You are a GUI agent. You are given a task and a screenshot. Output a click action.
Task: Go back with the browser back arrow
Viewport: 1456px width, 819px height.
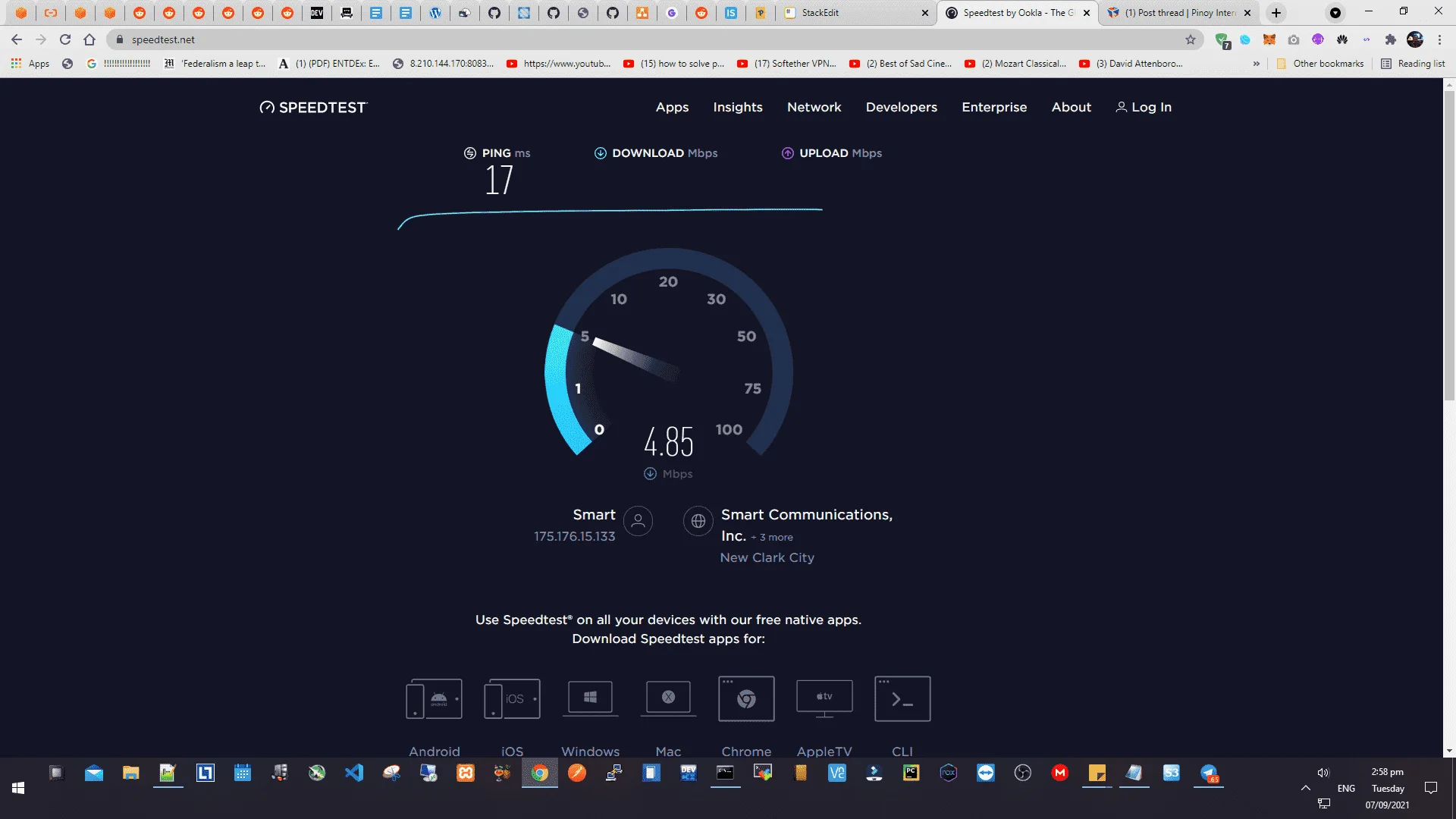coord(17,39)
